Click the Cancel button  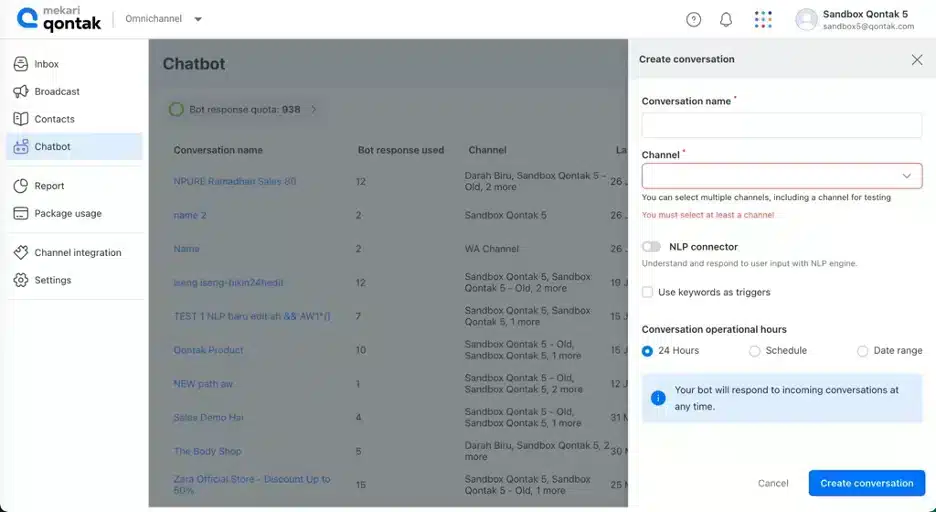(773, 483)
